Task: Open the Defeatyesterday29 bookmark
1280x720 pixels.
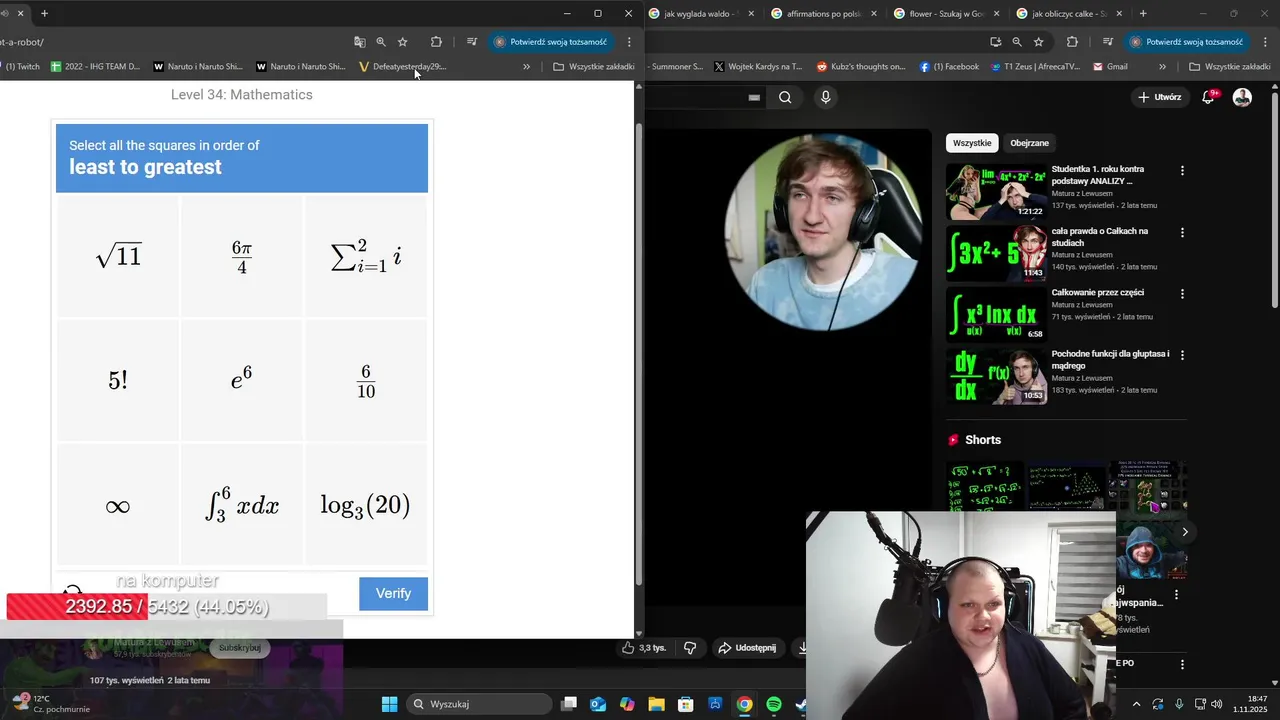Action: click(402, 67)
